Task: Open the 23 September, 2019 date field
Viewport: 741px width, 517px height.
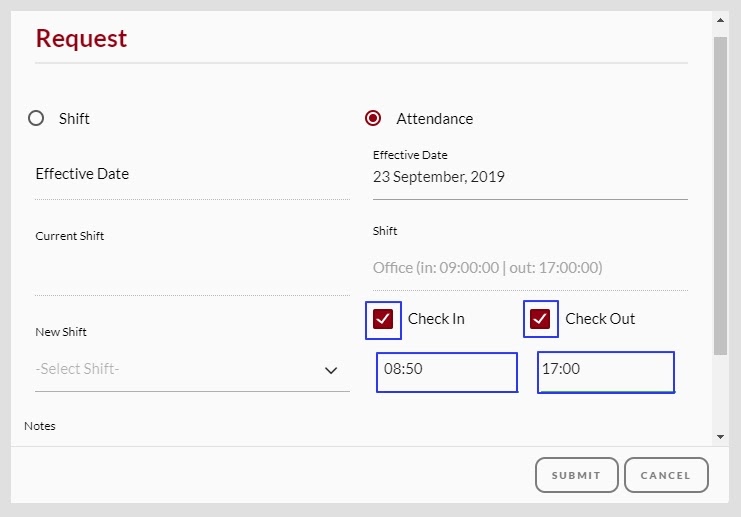Action: click(529, 178)
